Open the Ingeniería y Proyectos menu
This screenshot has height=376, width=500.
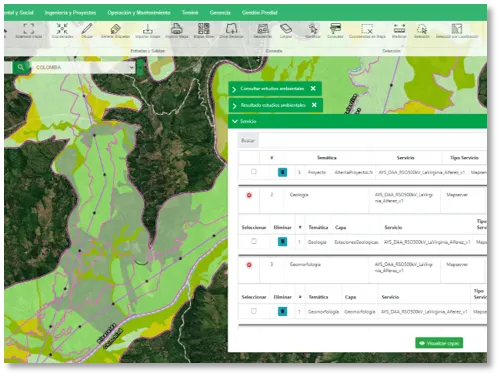(70, 13)
